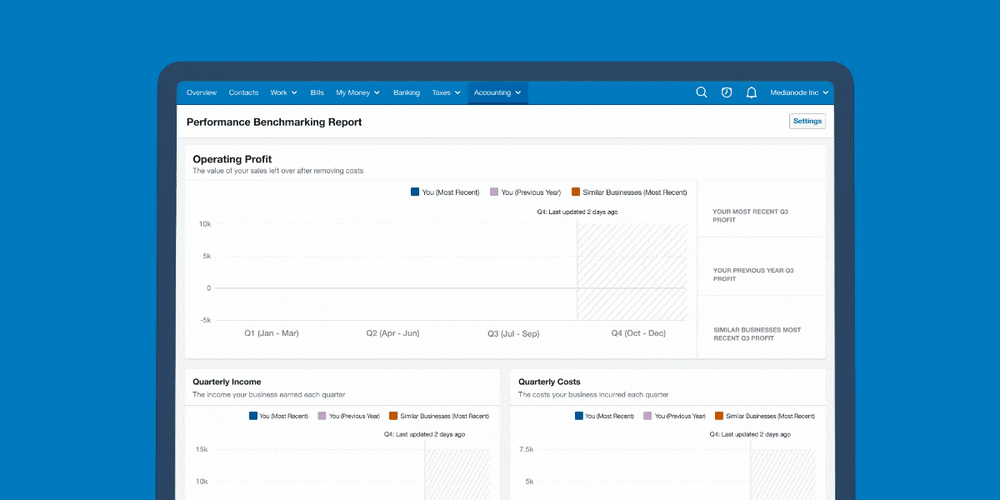Click Quarterly Costs 'Q4: Last updated' note
Image resolution: width=1000 pixels, height=500 pixels.
pos(750,434)
